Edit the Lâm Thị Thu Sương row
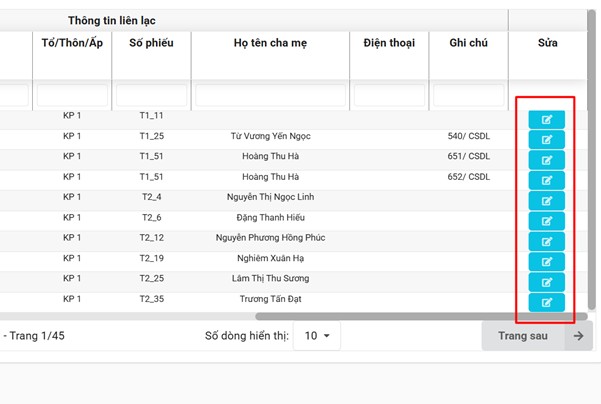 tap(546, 282)
